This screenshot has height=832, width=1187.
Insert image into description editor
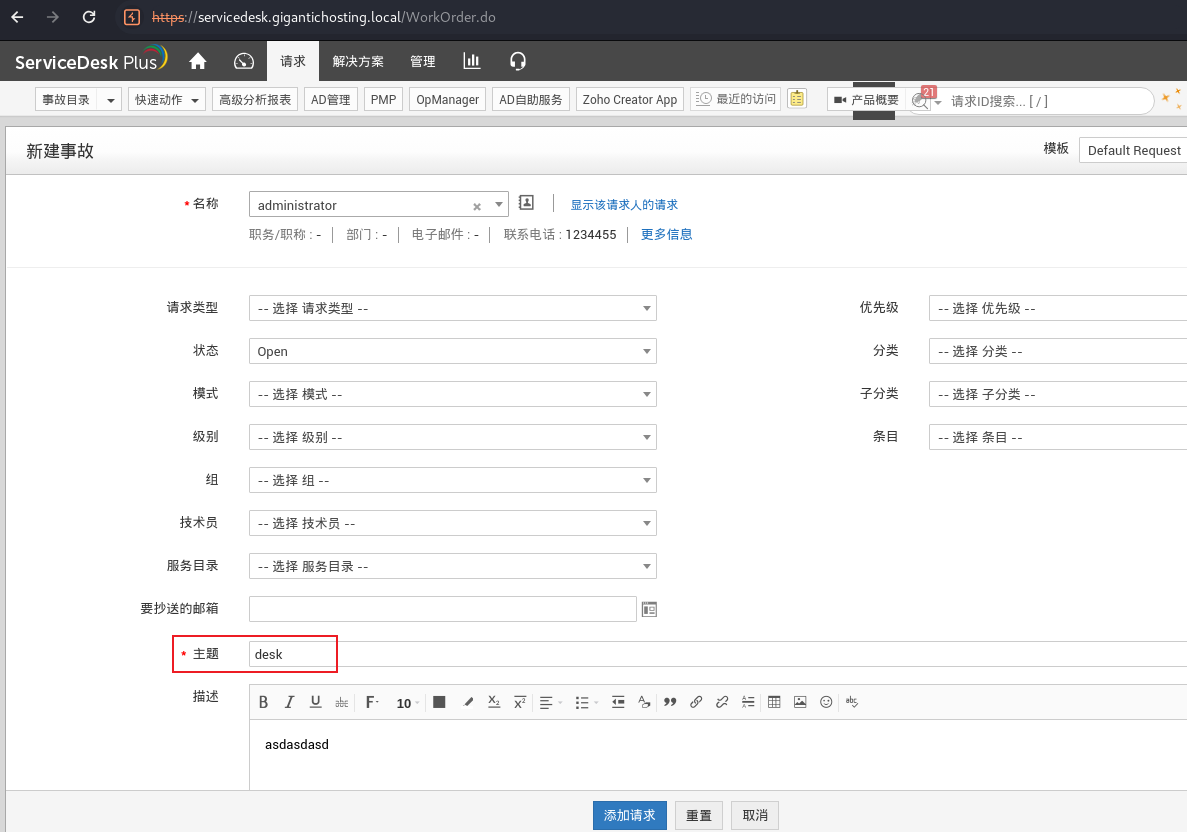[800, 702]
